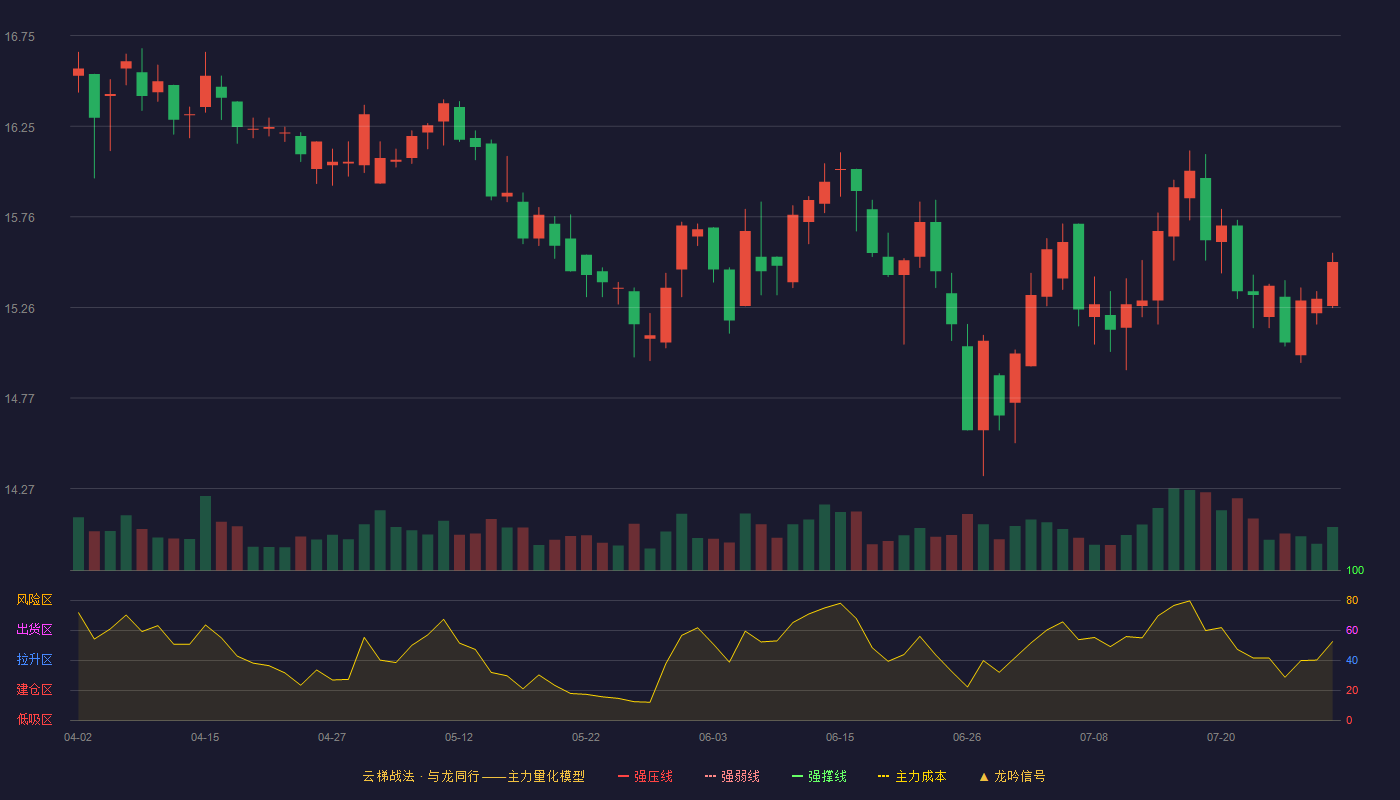1400x800 pixels.
Task: Click the 05-12 date label
Action: (459, 737)
